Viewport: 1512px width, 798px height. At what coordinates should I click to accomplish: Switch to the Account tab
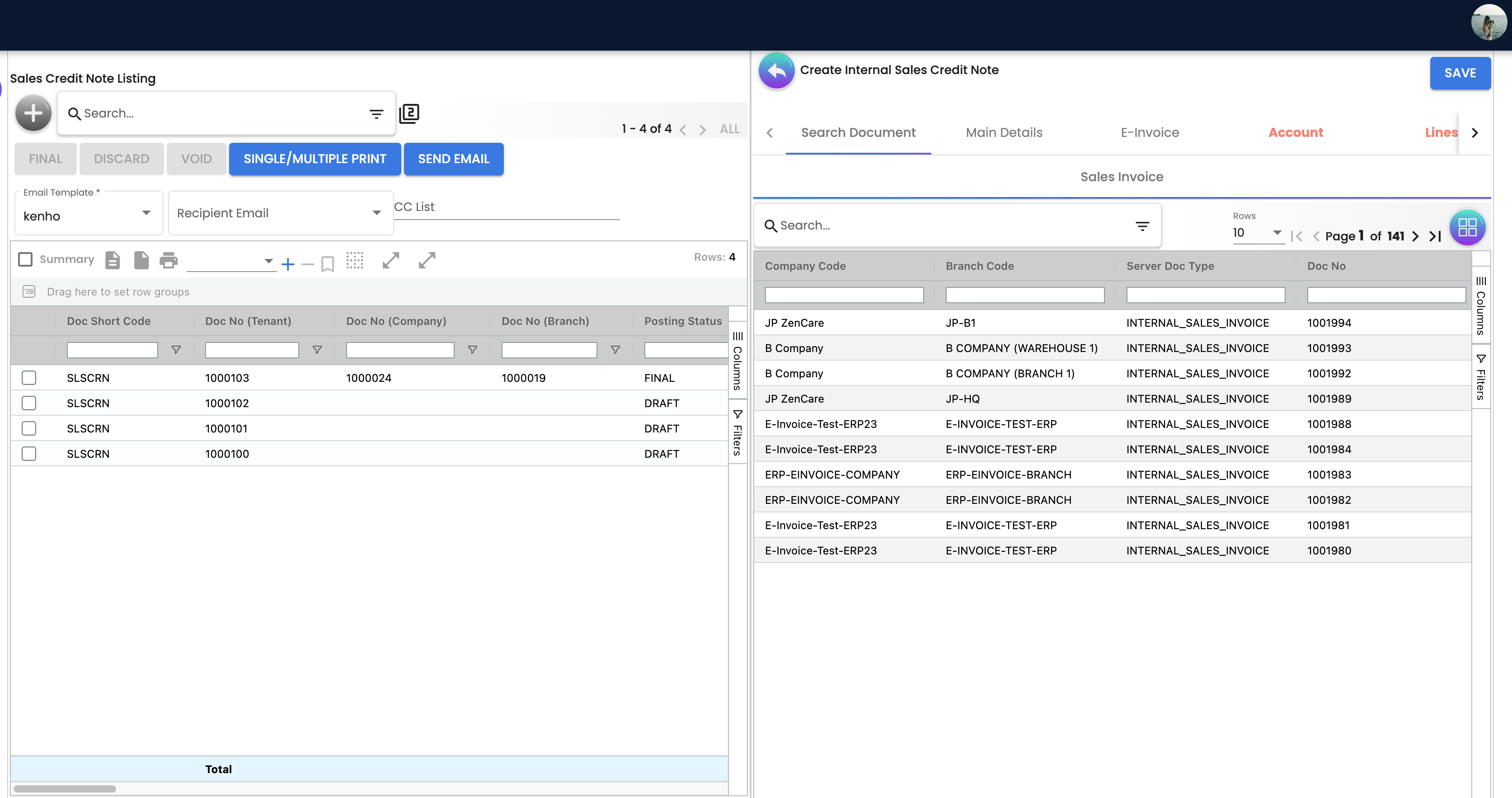(1296, 133)
